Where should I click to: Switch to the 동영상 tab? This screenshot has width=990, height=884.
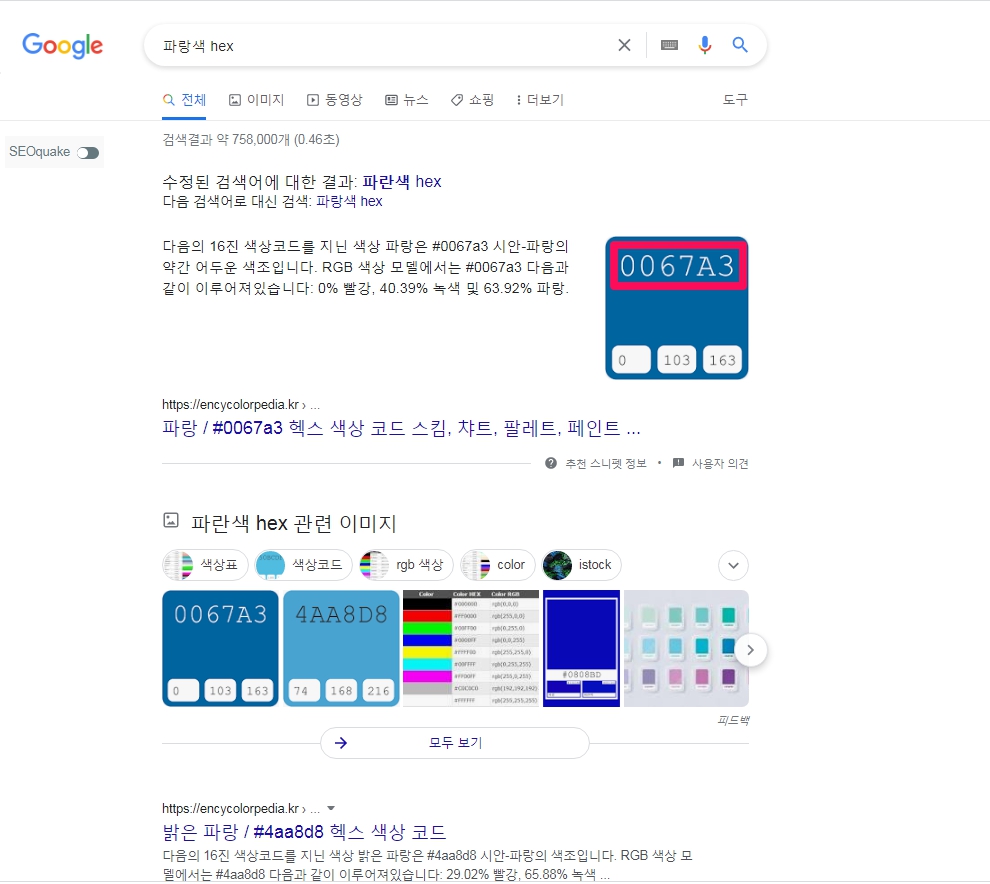[x=335, y=100]
